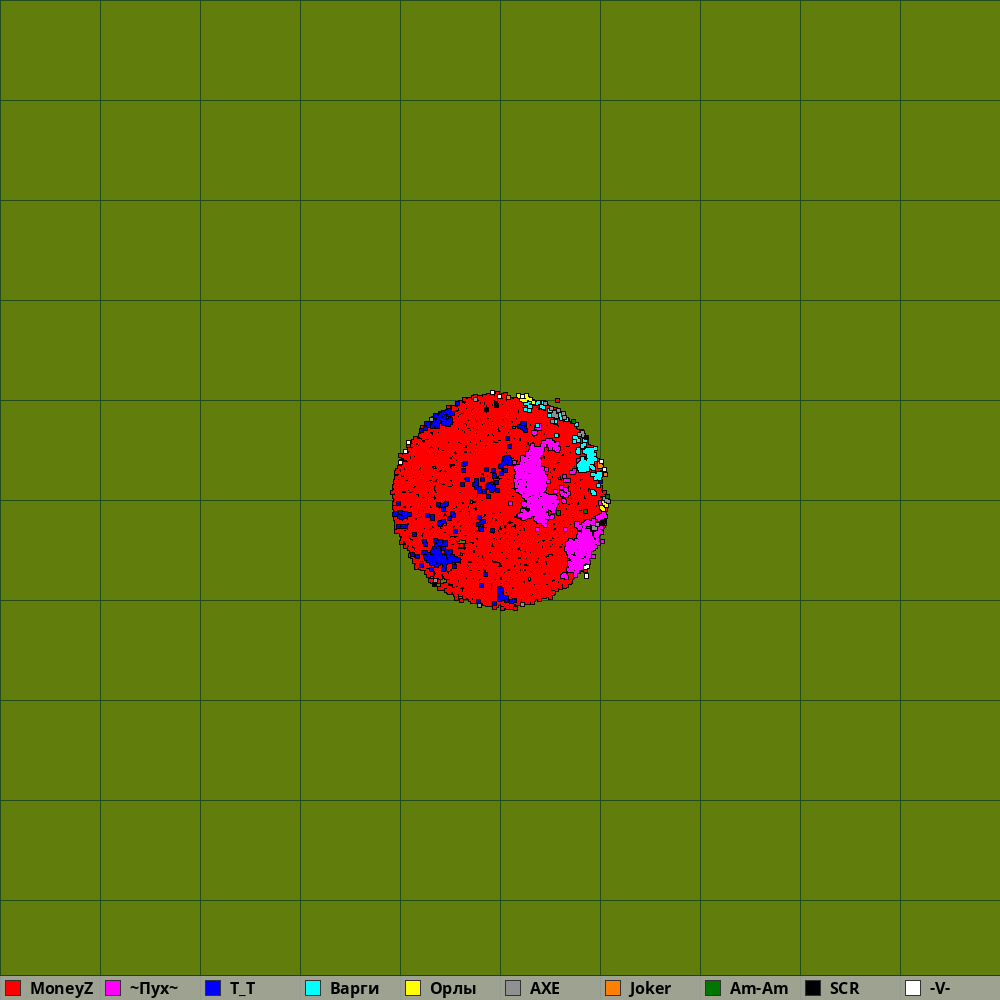The image size is (1000, 1000).
Task: Click the cyan Варги legend swatch
Action: tap(313, 988)
